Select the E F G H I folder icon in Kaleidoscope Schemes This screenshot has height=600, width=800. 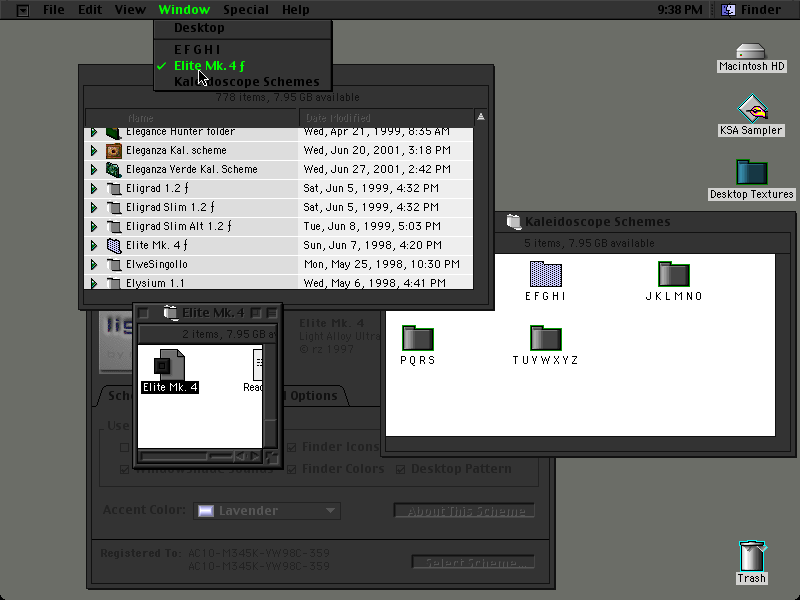click(545, 274)
